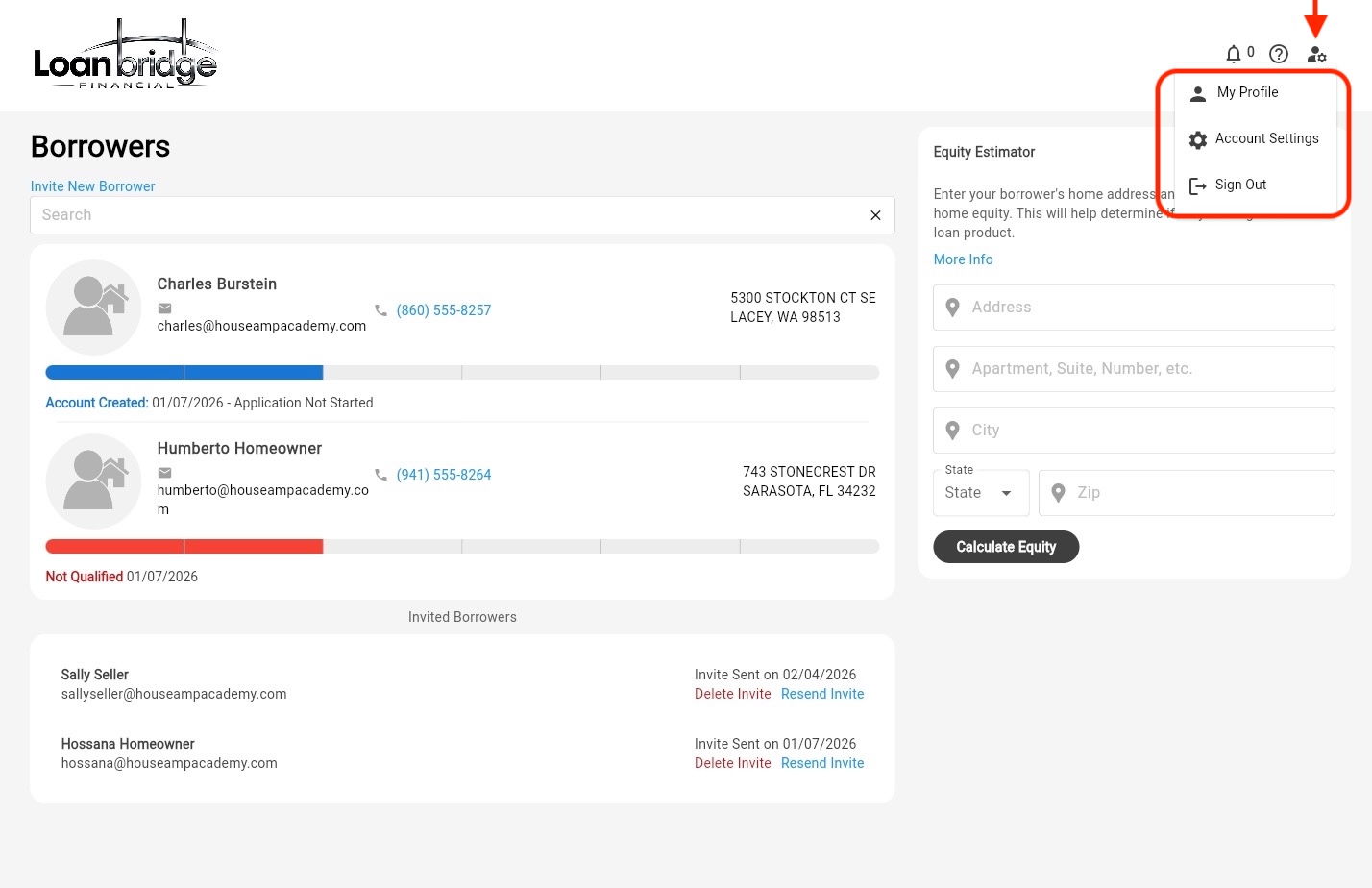
Task: Click into the Address input field
Action: [x=1134, y=308]
